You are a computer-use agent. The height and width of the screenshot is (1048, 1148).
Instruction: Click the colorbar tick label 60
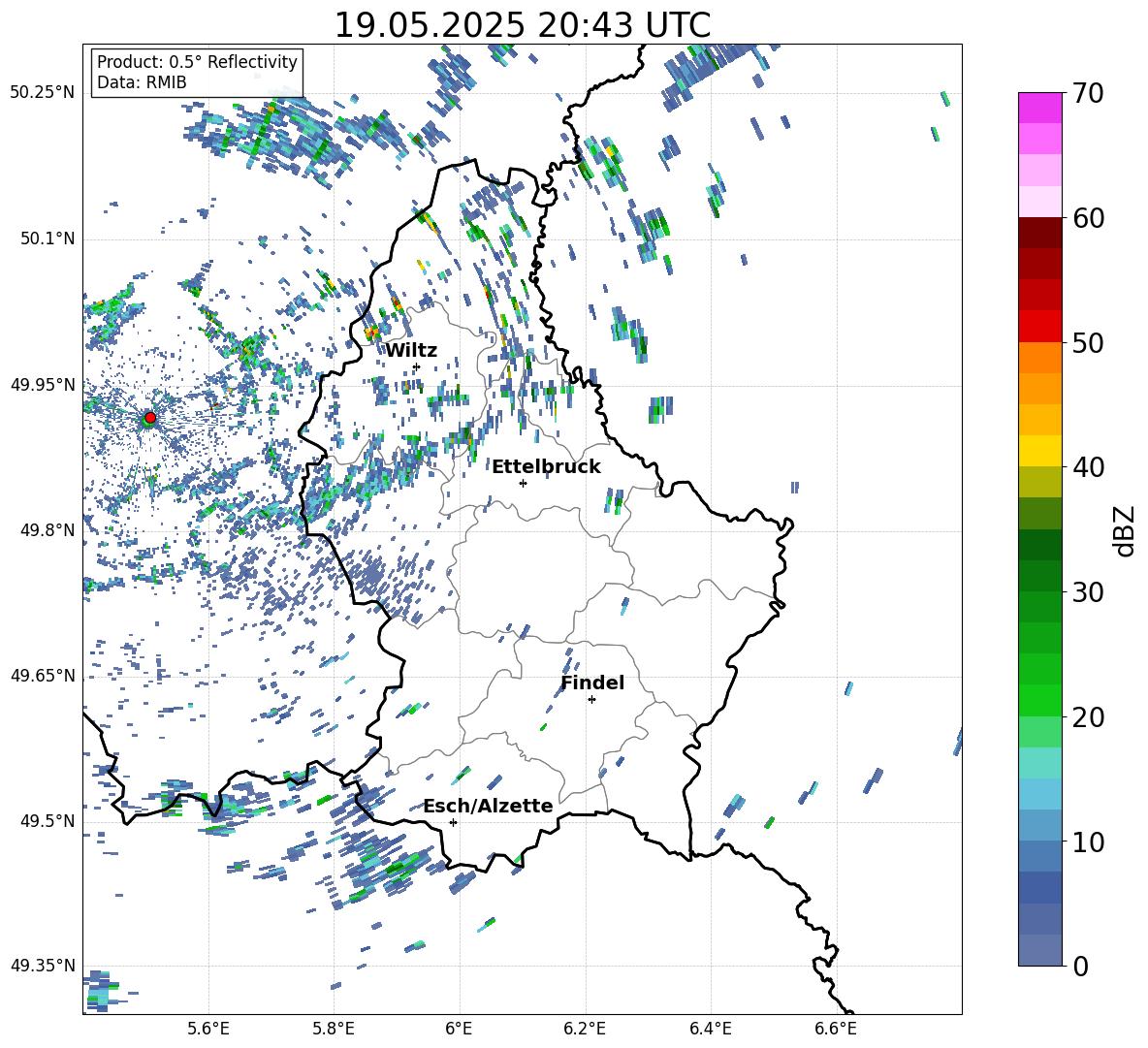(1088, 218)
